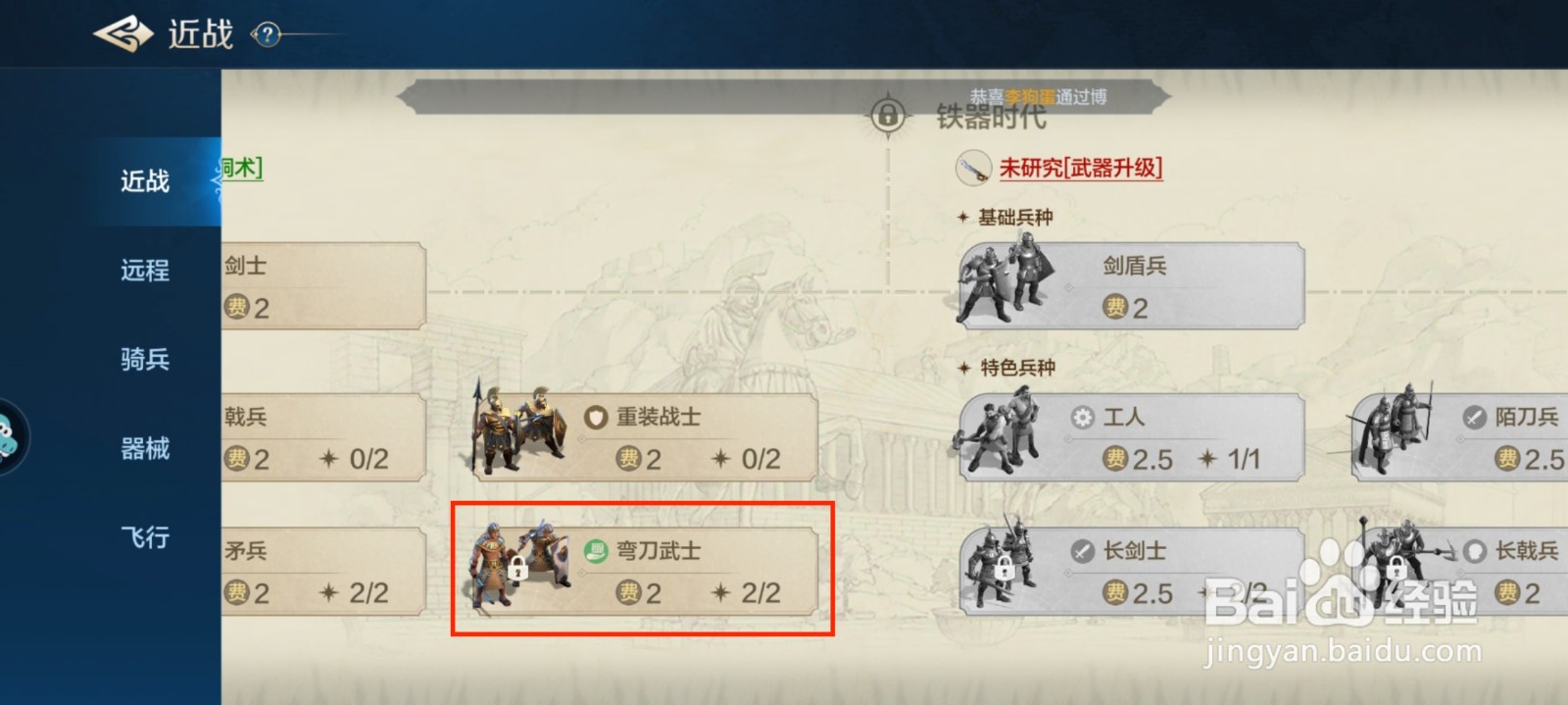Click the lock icon on 弯刀武士 soldiers
This screenshot has width=1568, height=705.
pos(518,568)
